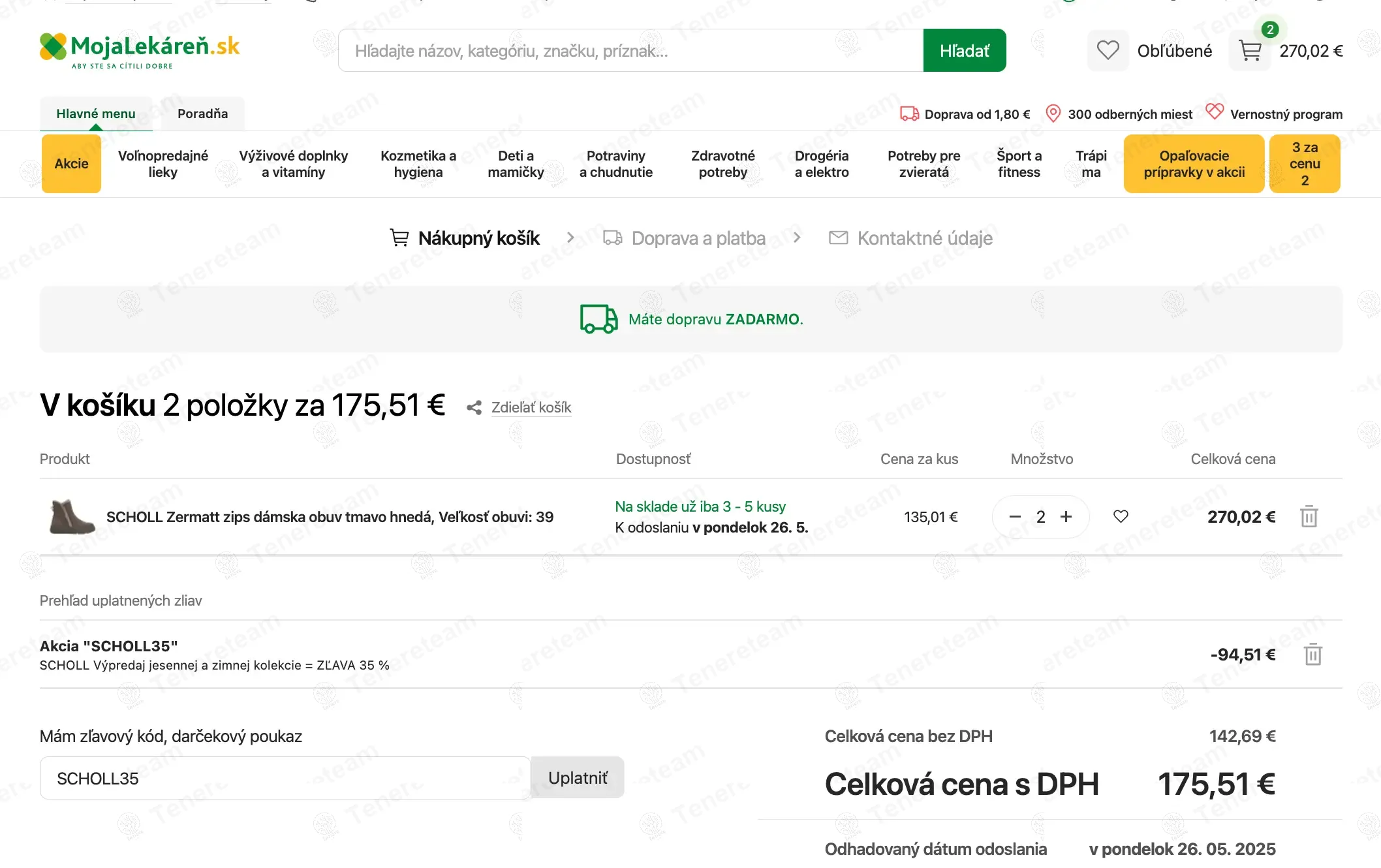1381x868 pixels.
Task: Switch to the Poradňa tab
Action: click(x=203, y=114)
